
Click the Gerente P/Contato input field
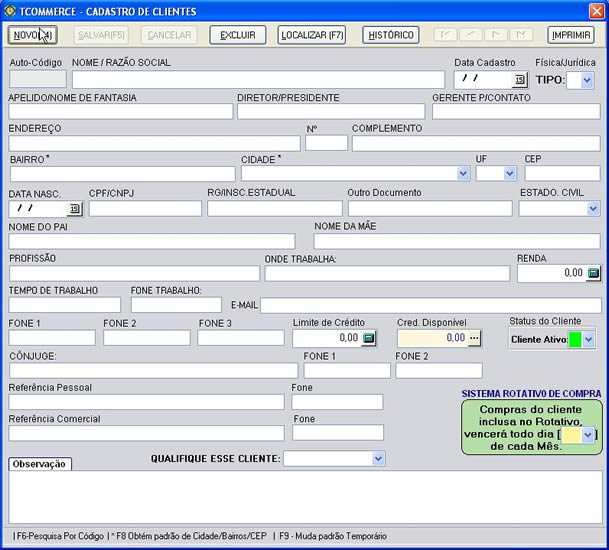[x=516, y=111]
